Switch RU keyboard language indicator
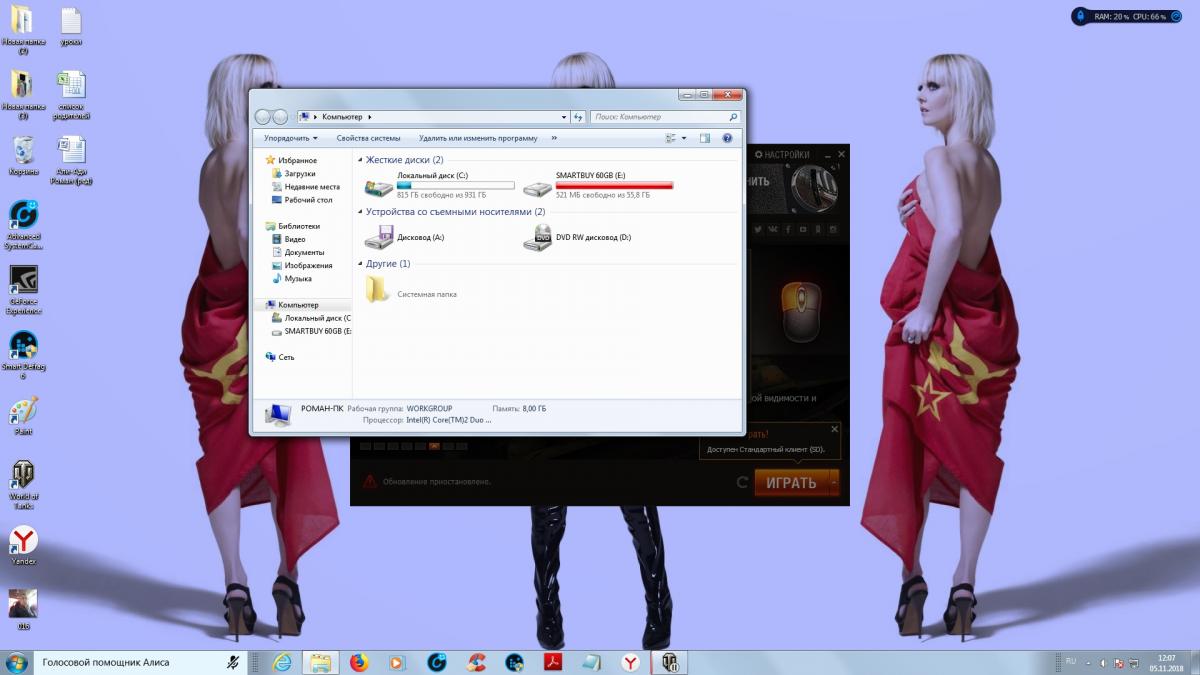The image size is (1200, 675). [1071, 661]
